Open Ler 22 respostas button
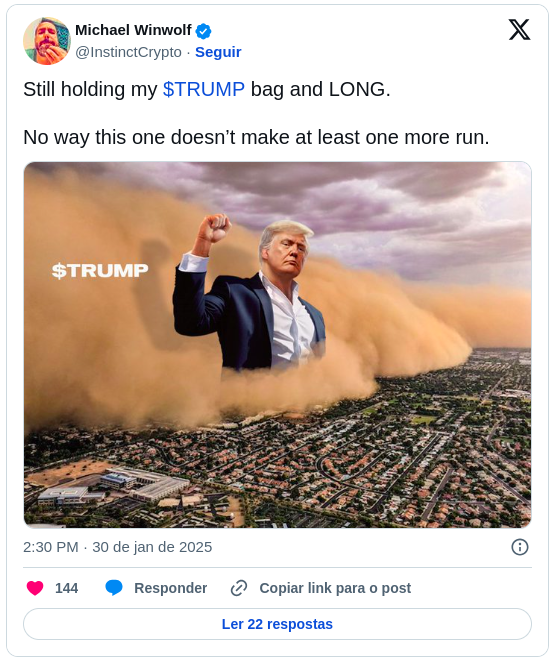 [x=277, y=624]
